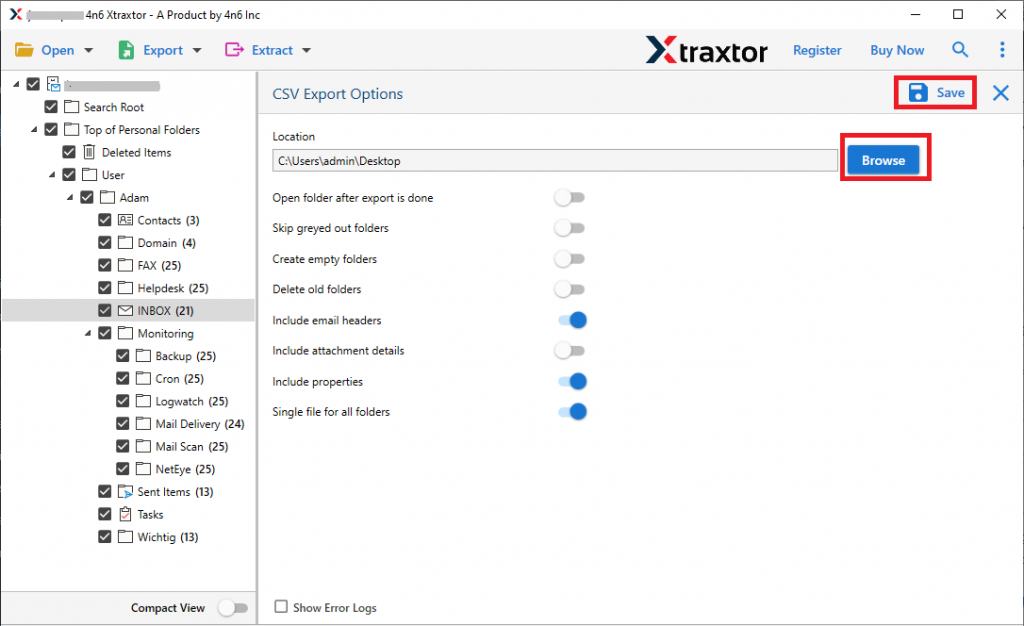The height and width of the screenshot is (626, 1024).
Task: Check the Show Error Logs checkbox
Action: click(281, 607)
